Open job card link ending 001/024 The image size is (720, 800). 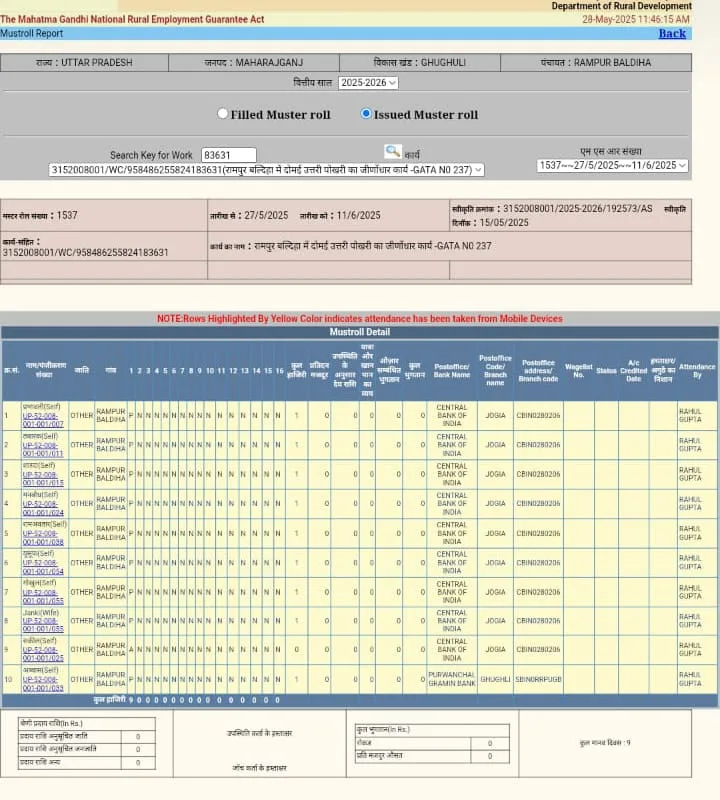click(43, 508)
